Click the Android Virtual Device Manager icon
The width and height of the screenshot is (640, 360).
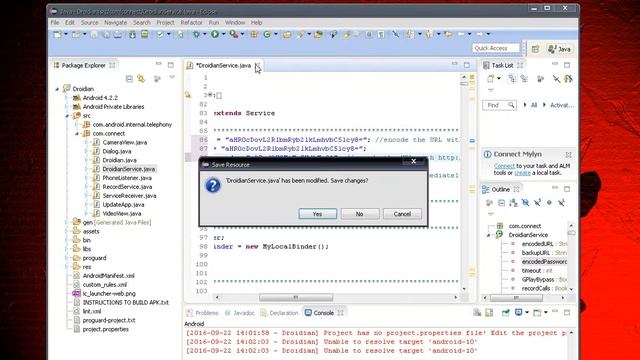144,35
